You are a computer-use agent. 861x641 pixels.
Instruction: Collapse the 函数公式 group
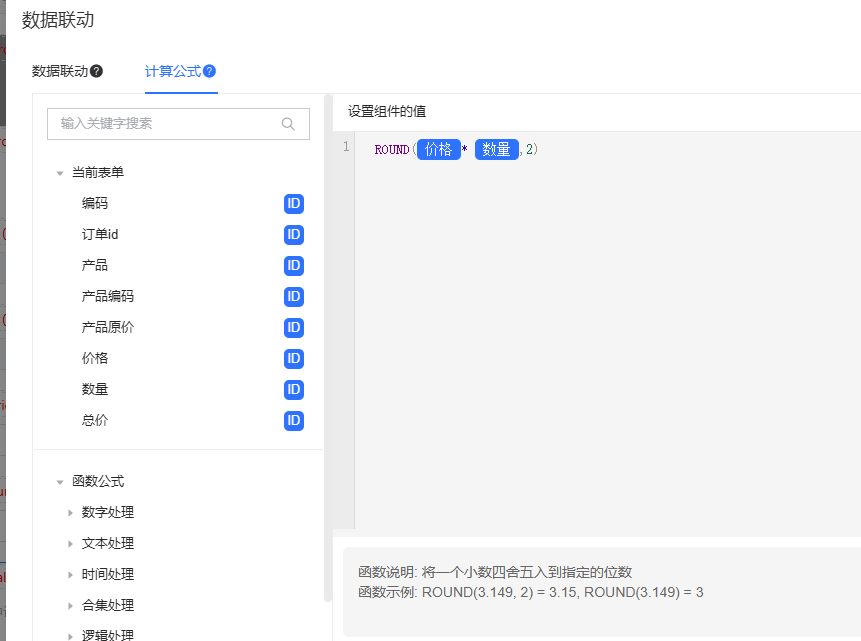coord(60,482)
